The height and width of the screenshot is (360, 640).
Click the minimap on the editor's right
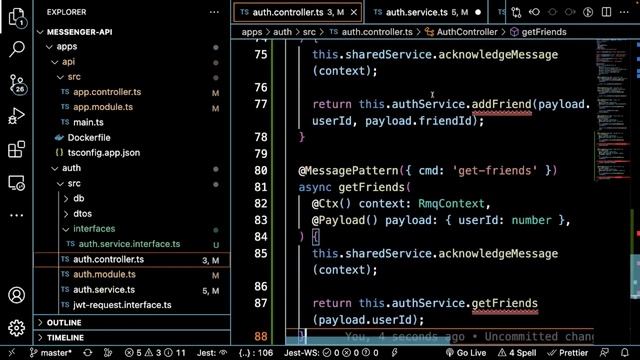(x=613, y=110)
